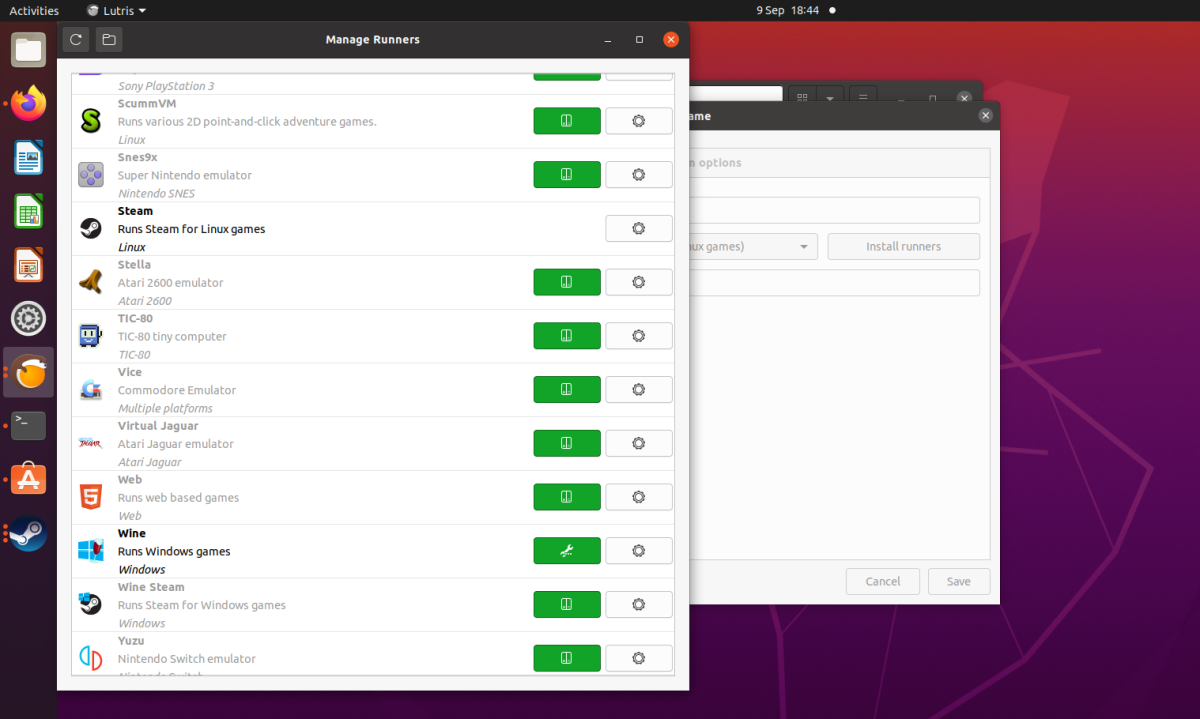Click the ScummVM runner logo
Image resolution: width=1200 pixels, height=719 pixels.
tap(91, 121)
